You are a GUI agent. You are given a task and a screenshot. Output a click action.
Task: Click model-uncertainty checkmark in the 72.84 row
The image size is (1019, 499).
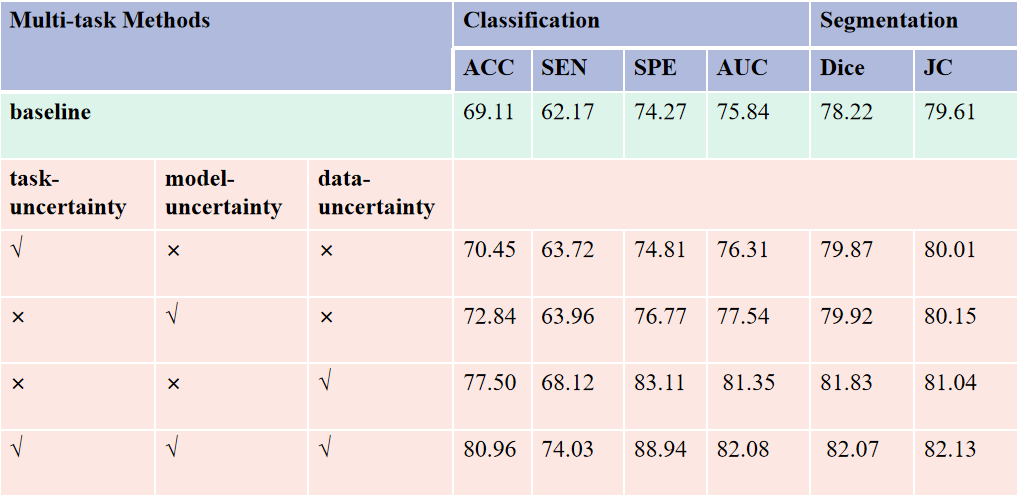point(173,315)
